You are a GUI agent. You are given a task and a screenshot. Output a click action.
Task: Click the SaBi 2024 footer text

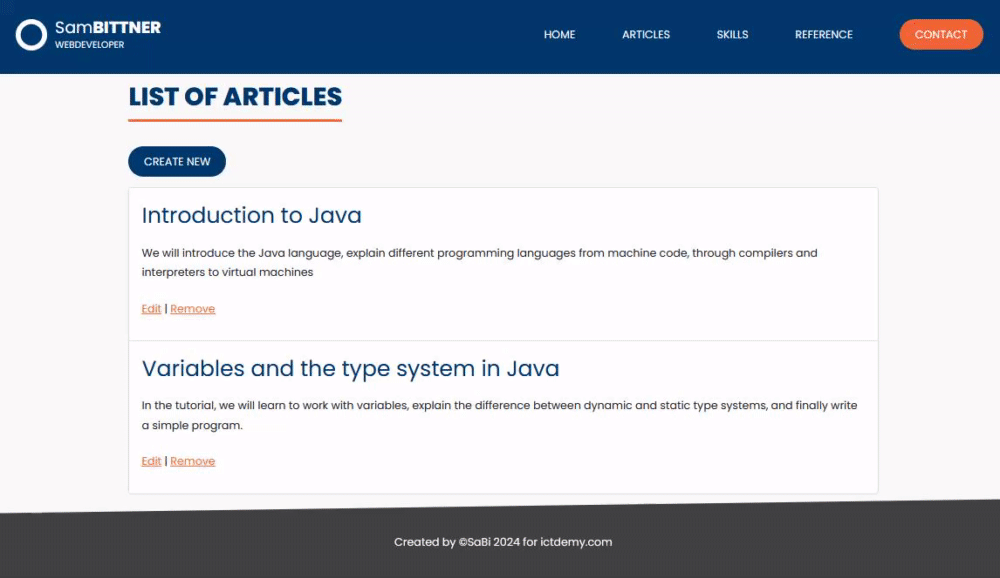489,542
